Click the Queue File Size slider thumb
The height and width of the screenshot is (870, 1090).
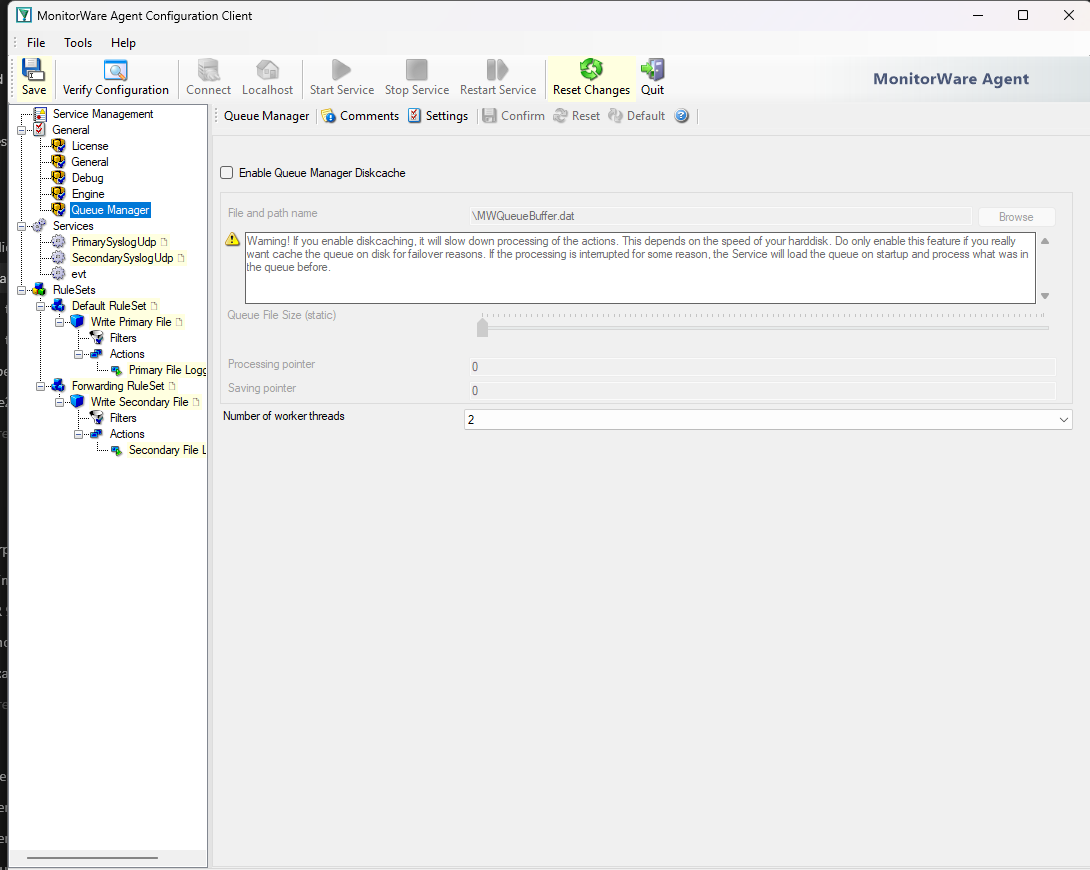pos(482,327)
